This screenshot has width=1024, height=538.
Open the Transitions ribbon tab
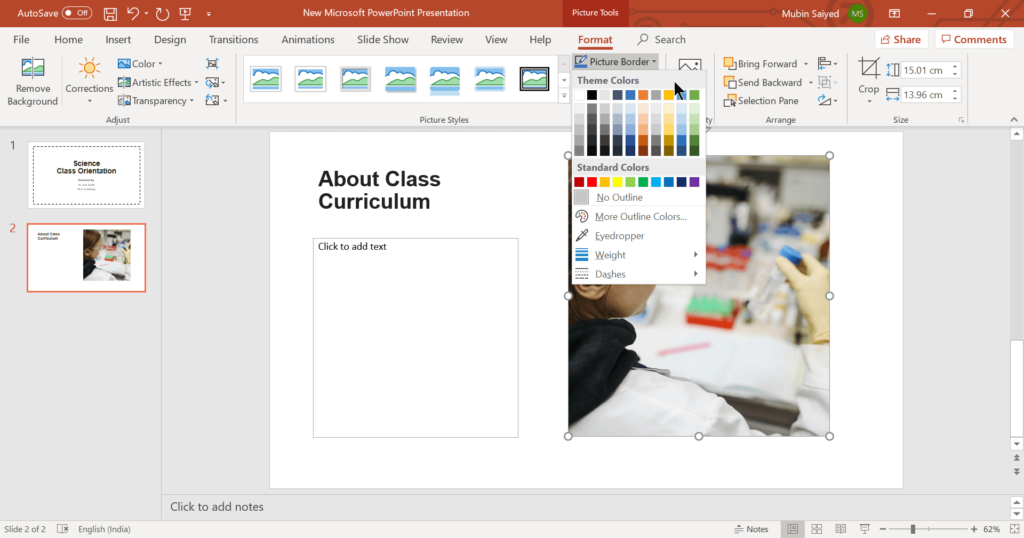click(x=233, y=40)
